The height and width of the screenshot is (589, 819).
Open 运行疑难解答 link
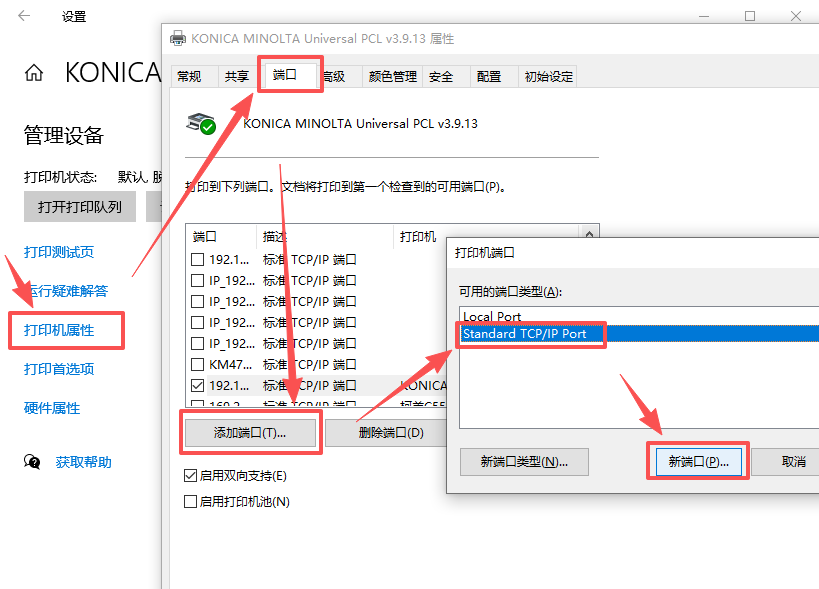(68, 291)
